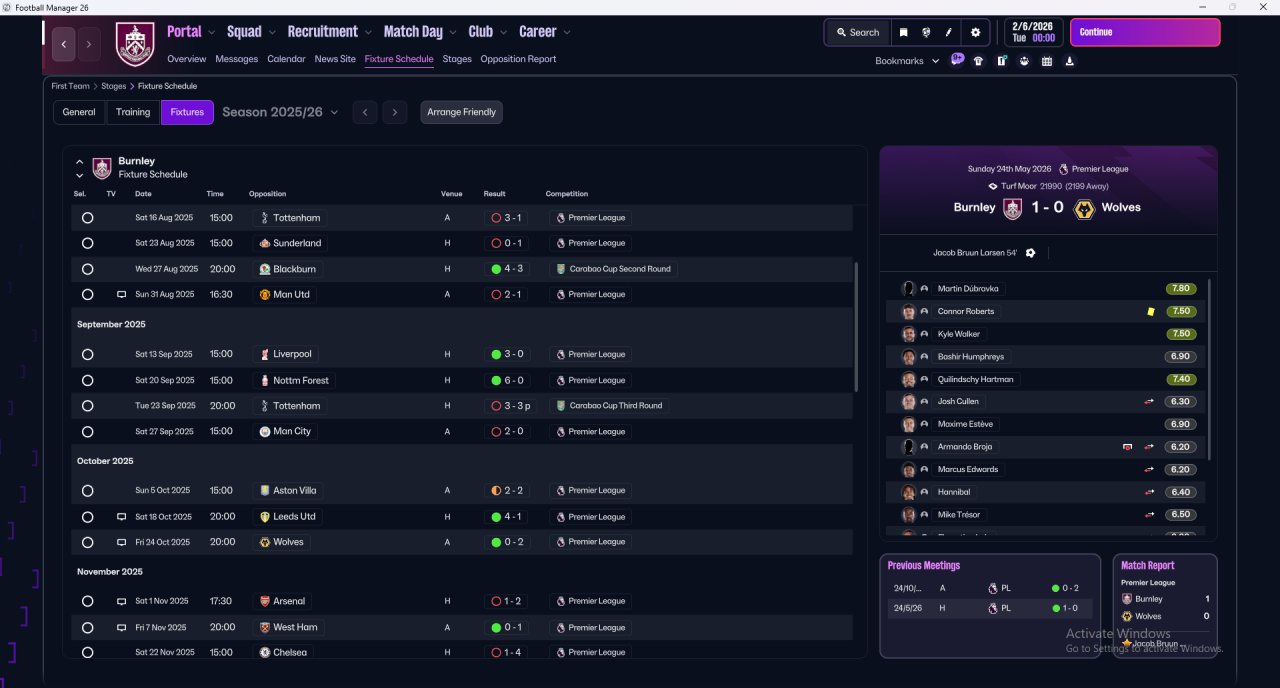Click the download tray bookmark icon
The height and width of the screenshot is (688, 1280).
1070,61
